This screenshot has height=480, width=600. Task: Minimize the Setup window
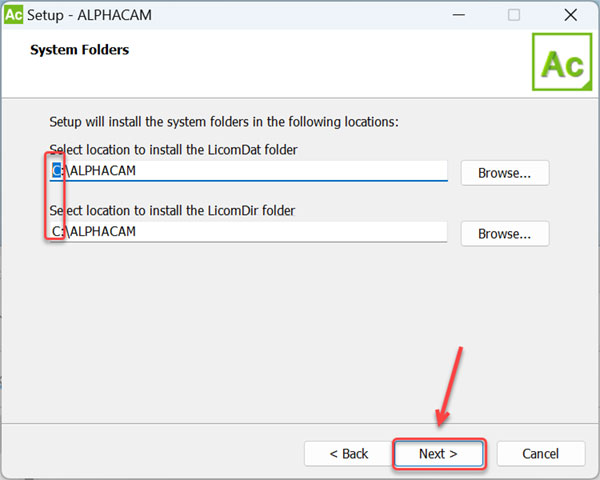tap(458, 15)
